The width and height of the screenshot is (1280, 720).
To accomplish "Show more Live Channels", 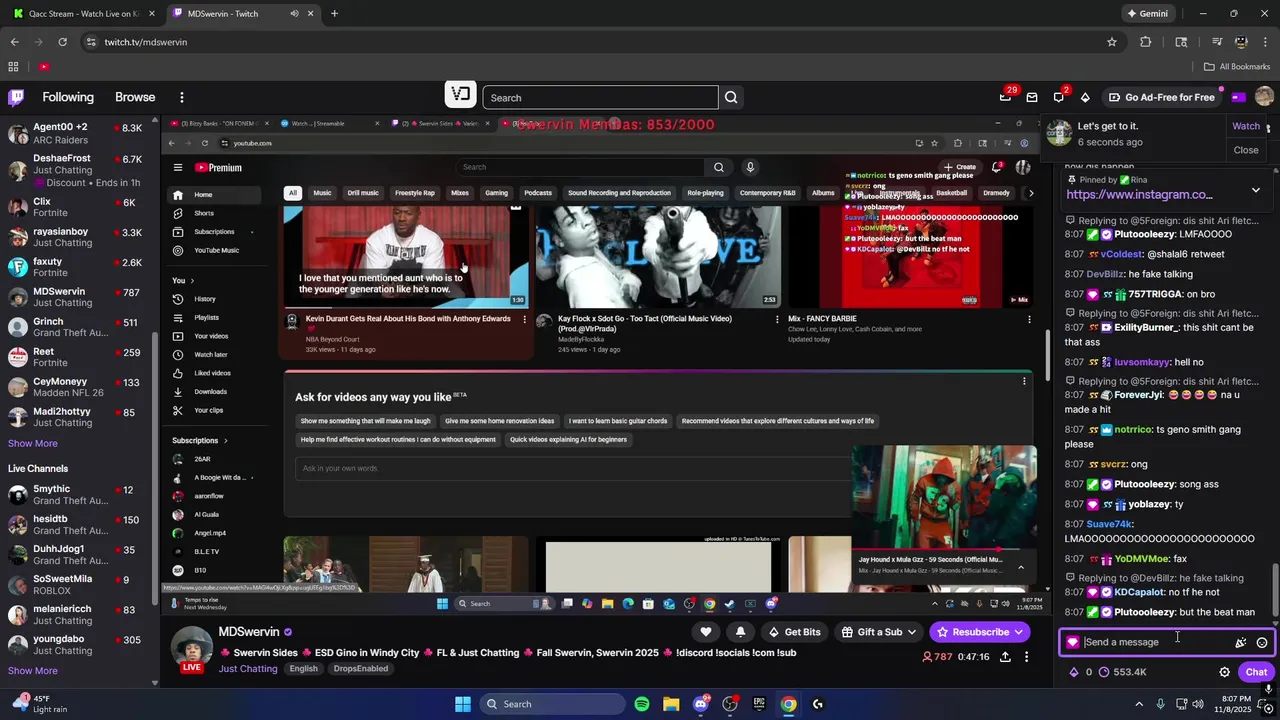I will (33, 671).
